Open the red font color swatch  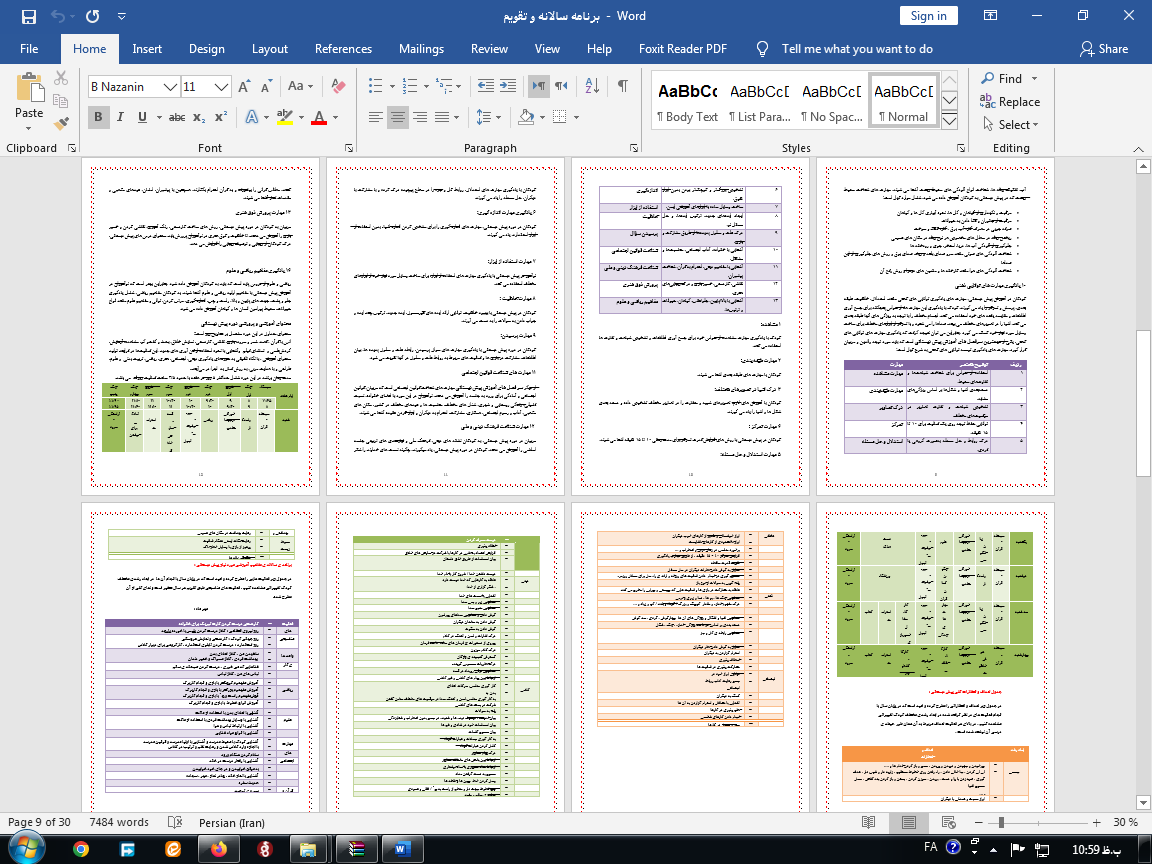[319, 117]
